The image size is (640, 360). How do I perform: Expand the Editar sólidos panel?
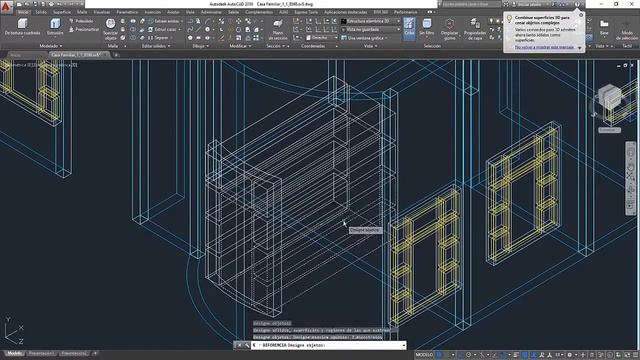[156, 46]
